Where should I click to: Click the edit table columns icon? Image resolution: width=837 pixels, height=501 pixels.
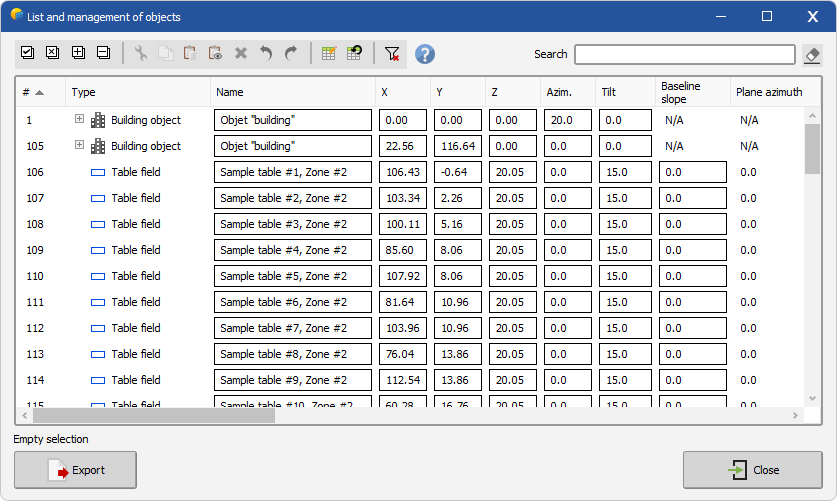(329, 53)
